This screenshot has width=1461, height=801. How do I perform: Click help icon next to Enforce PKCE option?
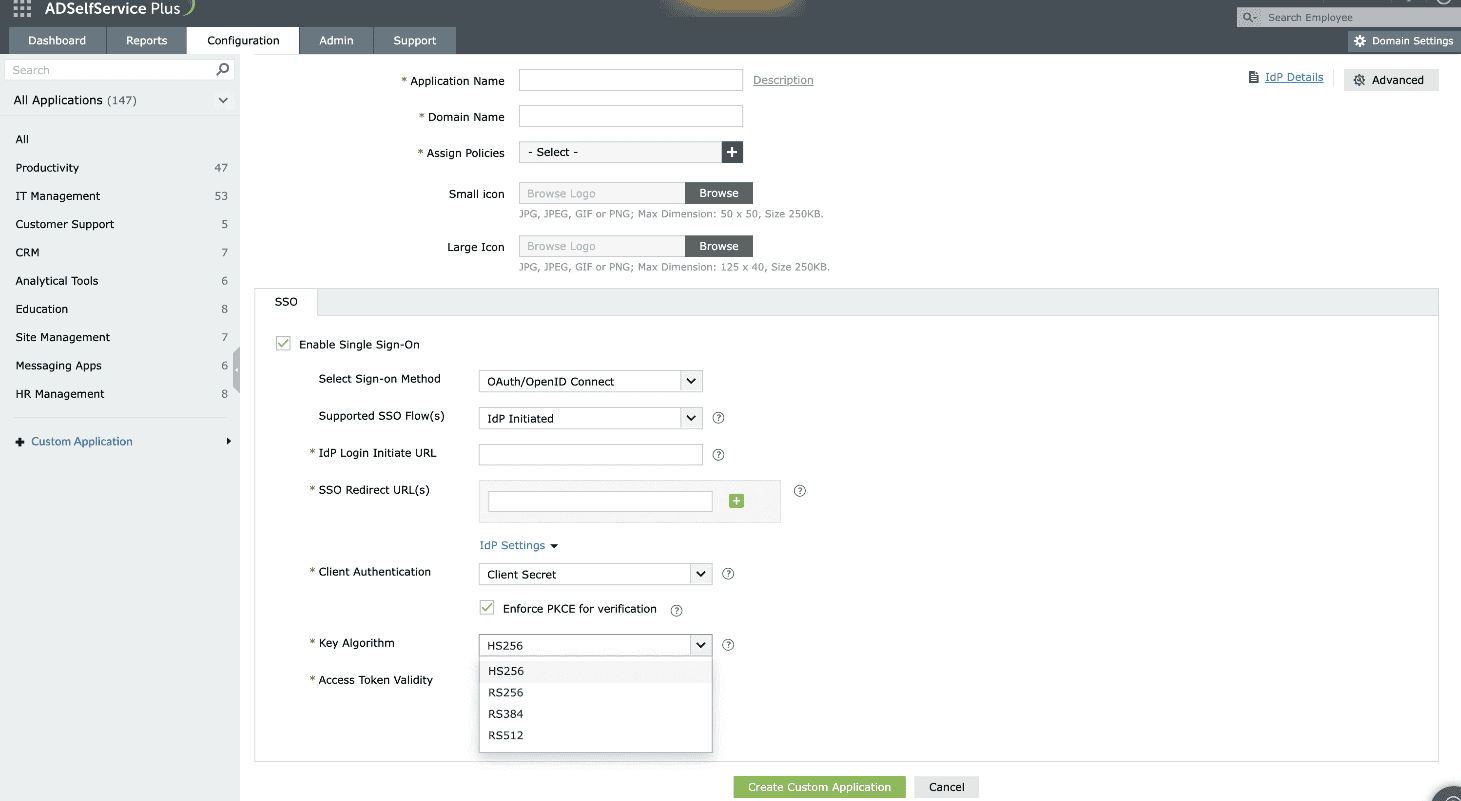[675, 609]
